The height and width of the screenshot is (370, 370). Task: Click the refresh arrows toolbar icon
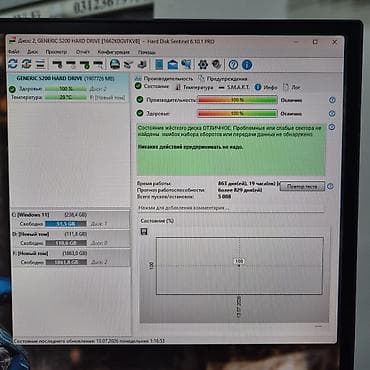pyautogui.click(x=13, y=64)
